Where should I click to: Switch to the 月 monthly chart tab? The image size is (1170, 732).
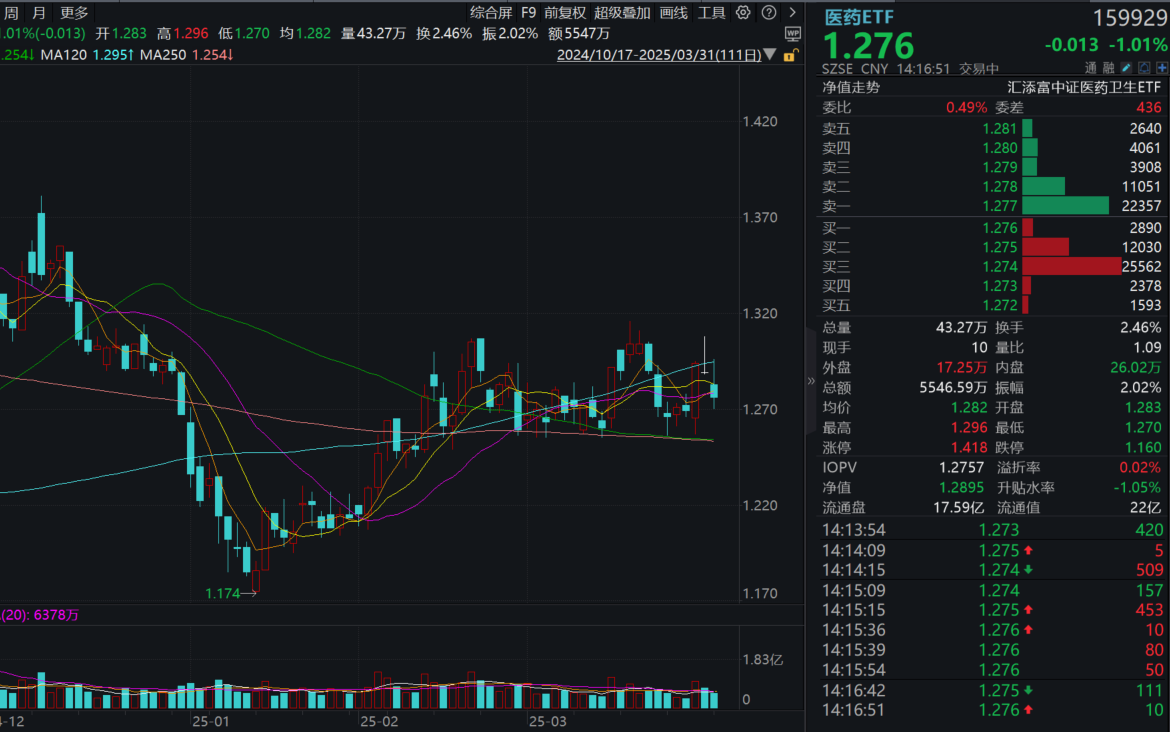pos(37,13)
